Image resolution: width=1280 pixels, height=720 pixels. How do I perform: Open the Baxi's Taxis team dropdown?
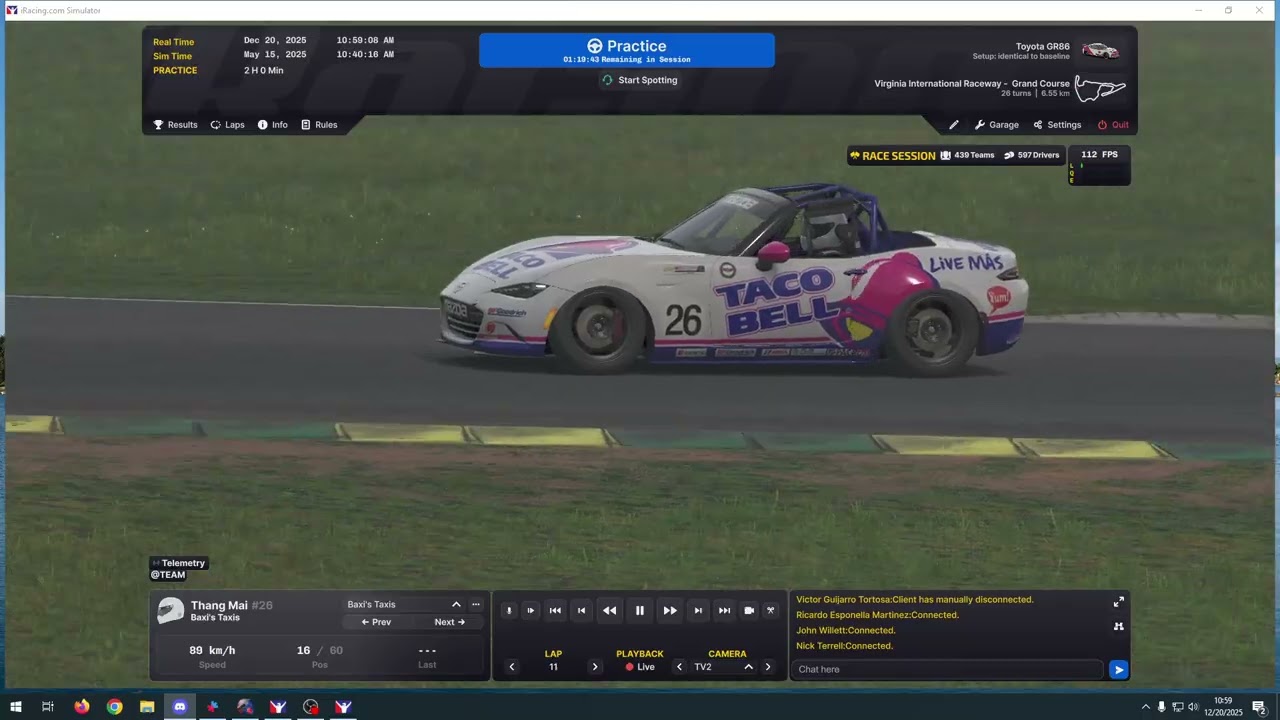point(404,604)
